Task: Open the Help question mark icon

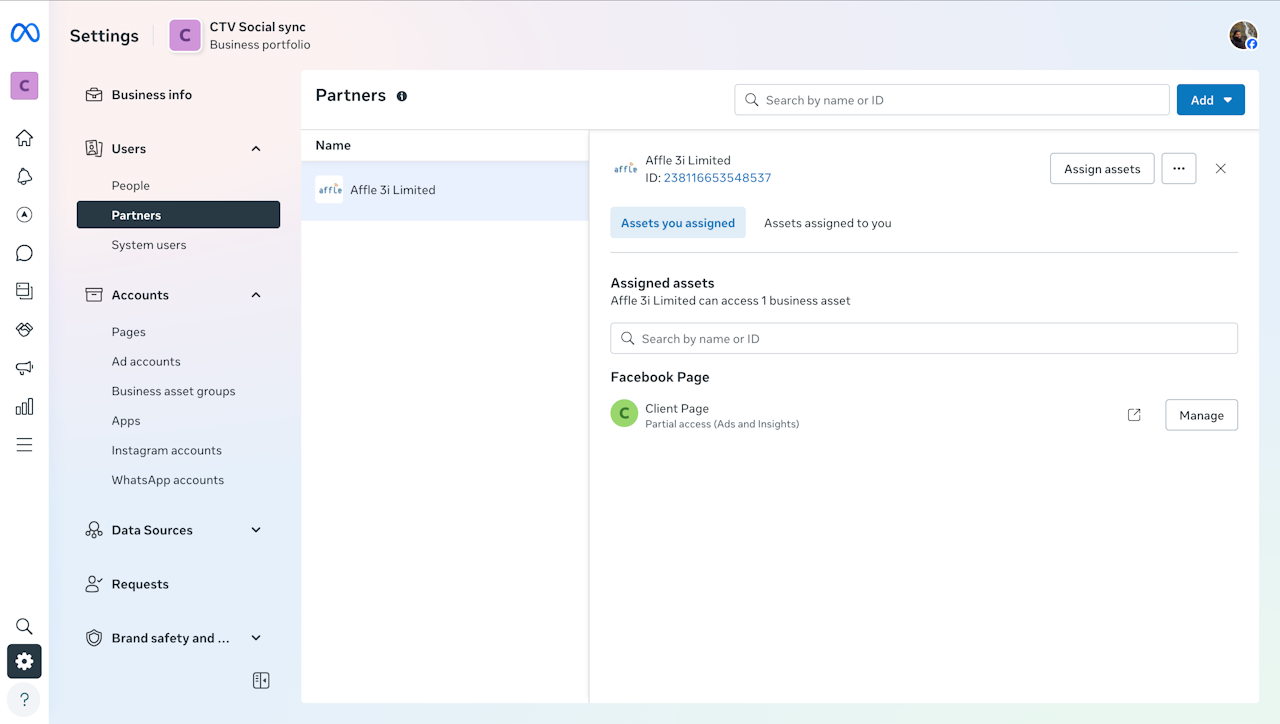Action: pyautogui.click(x=24, y=699)
